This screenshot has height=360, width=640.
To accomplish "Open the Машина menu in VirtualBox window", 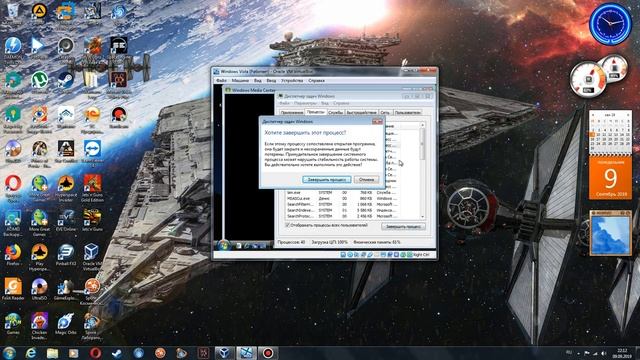I will tap(240, 81).
